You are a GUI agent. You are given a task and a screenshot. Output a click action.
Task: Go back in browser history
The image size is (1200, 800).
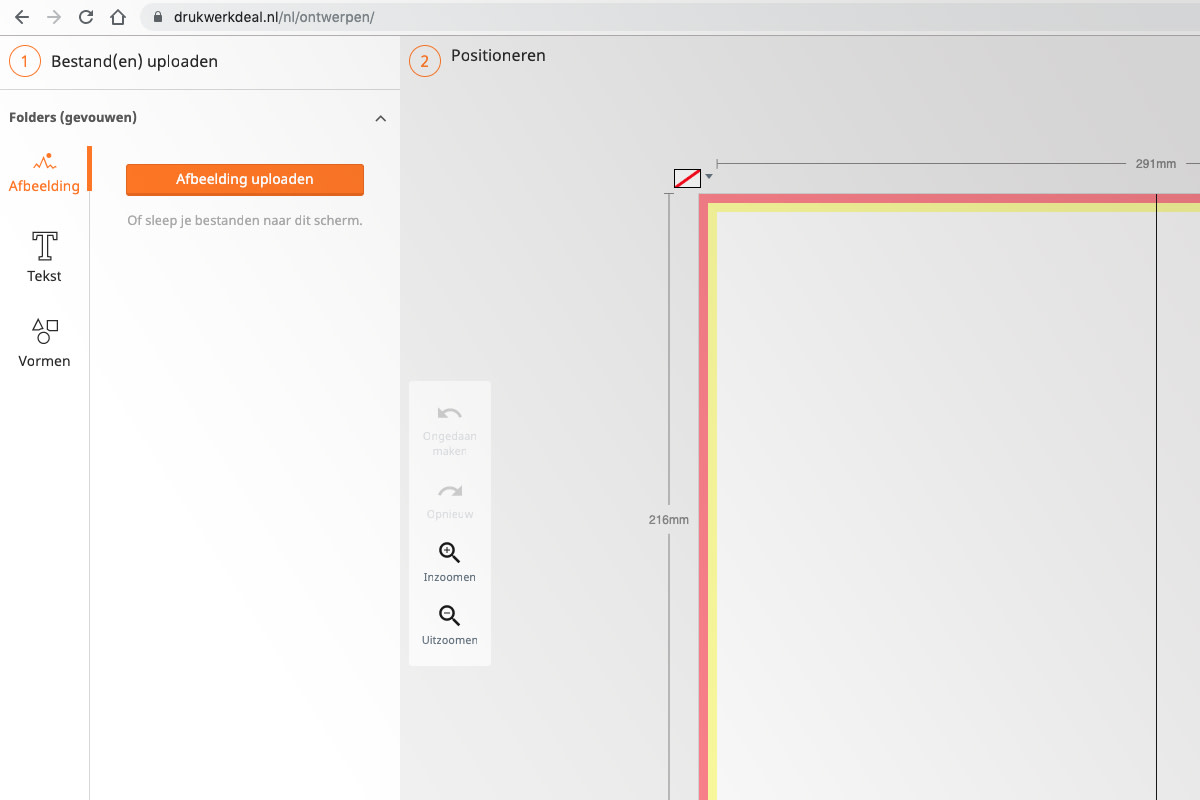[22, 17]
